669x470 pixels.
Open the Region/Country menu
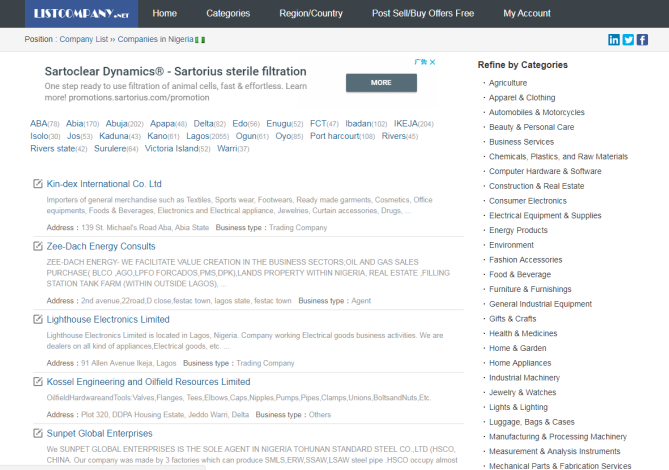(x=310, y=14)
